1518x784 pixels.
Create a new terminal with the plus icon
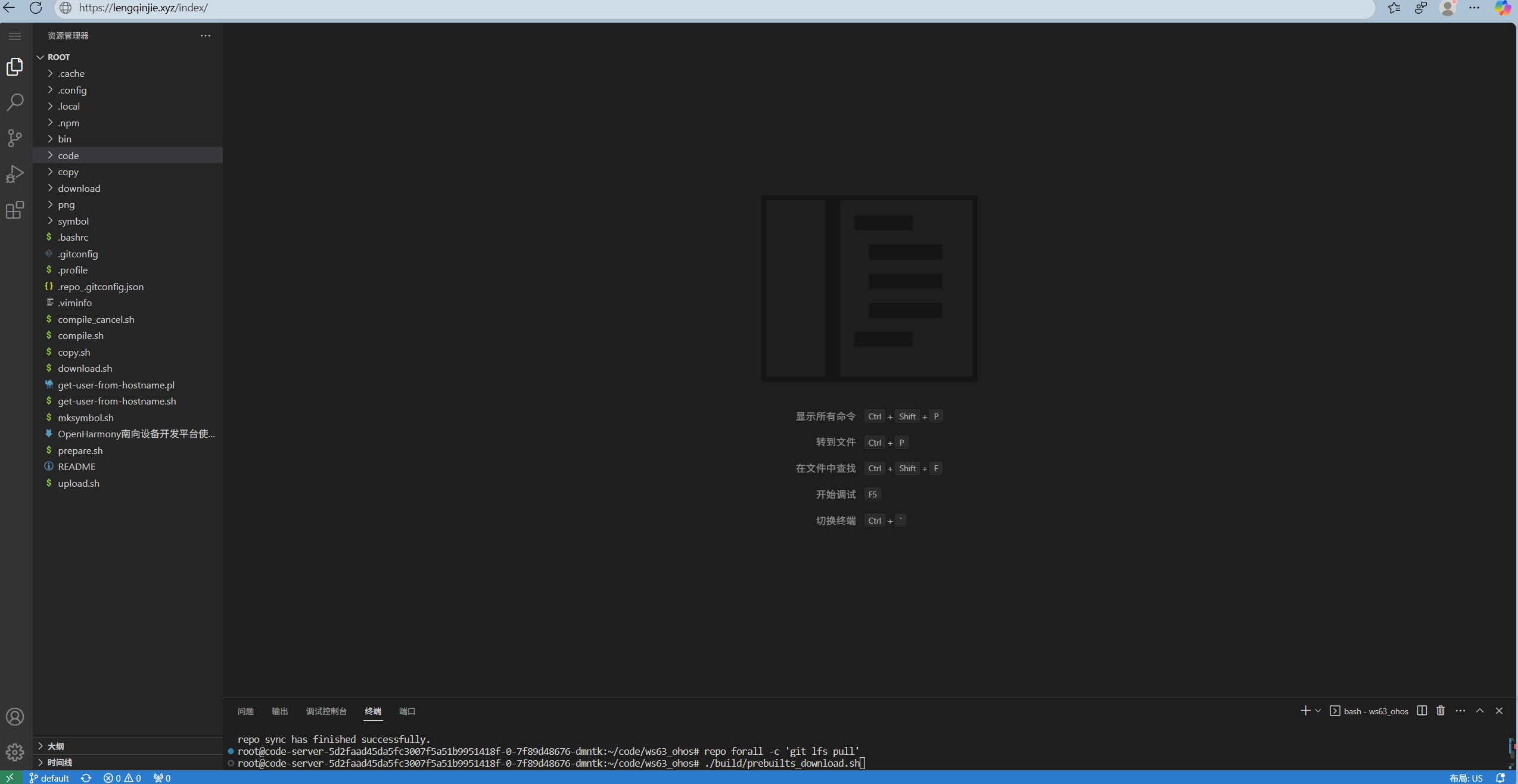pyautogui.click(x=1304, y=711)
